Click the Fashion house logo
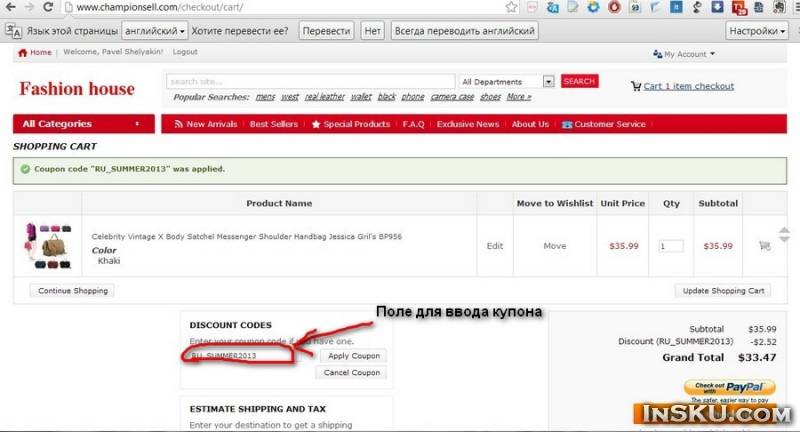The image size is (800, 432). (x=77, y=89)
